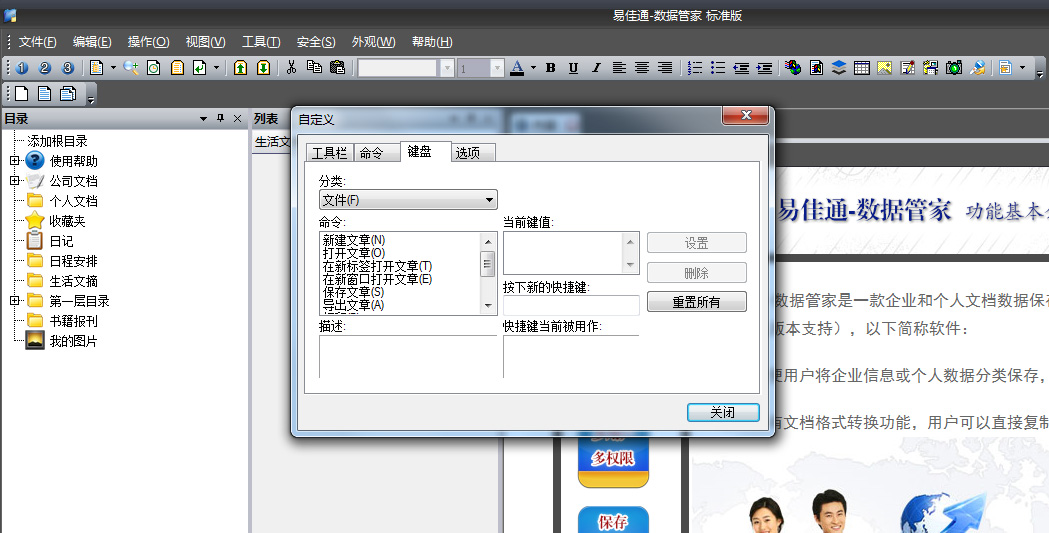The width and height of the screenshot is (1049, 533).
Task: Toggle the pin on the 目录 panel
Action: [221, 119]
